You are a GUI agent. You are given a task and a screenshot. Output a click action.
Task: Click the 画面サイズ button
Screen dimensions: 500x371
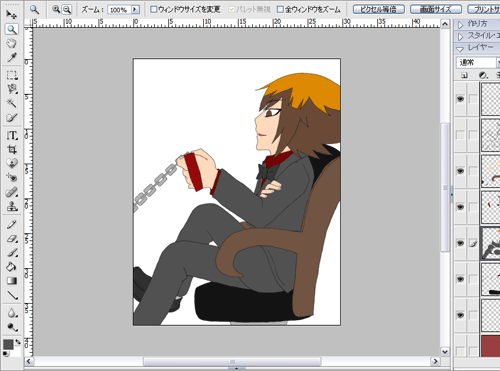click(436, 9)
